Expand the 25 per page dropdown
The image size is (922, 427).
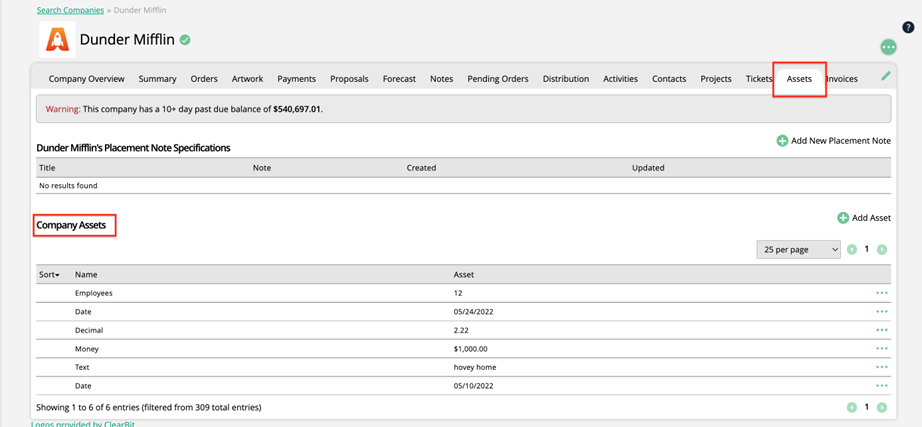pos(798,249)
